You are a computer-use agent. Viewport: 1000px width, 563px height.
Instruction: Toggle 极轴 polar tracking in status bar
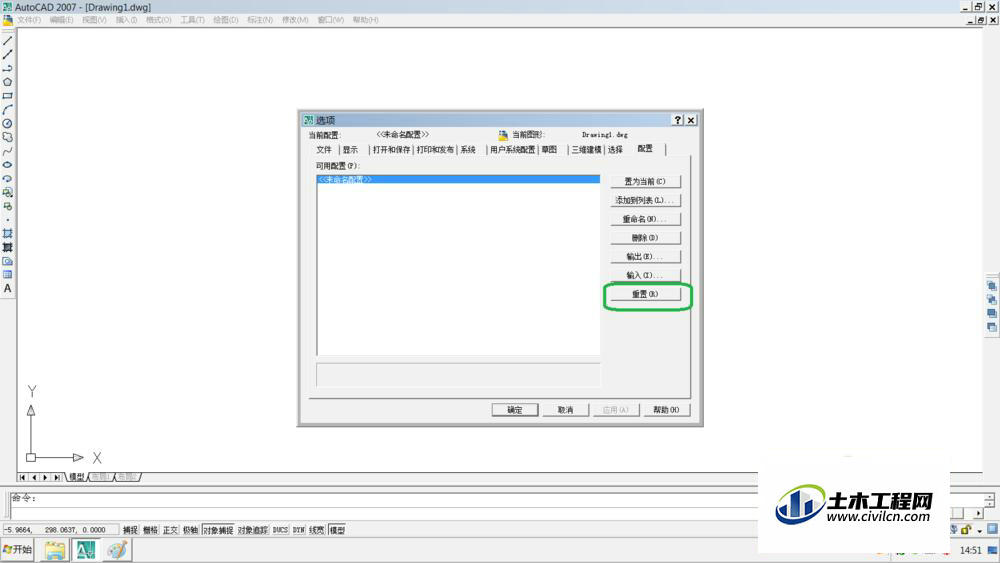(190, 530)
